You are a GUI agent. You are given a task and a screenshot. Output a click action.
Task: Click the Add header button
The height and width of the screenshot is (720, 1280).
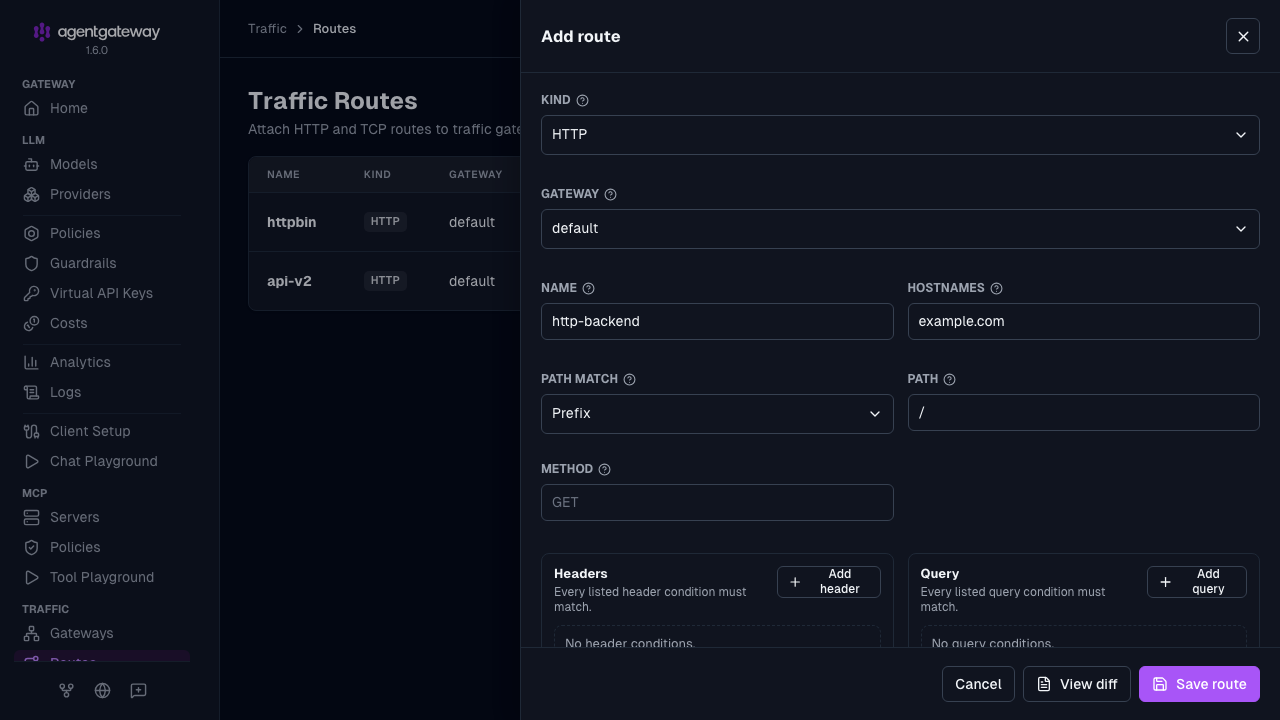click(x=829, y=582)
